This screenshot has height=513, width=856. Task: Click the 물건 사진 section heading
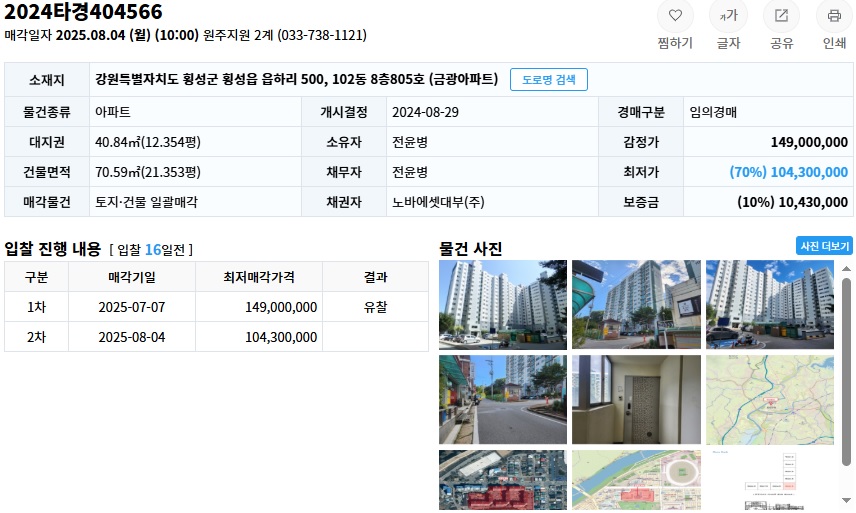pyautogui.click(x=471, y=249)
